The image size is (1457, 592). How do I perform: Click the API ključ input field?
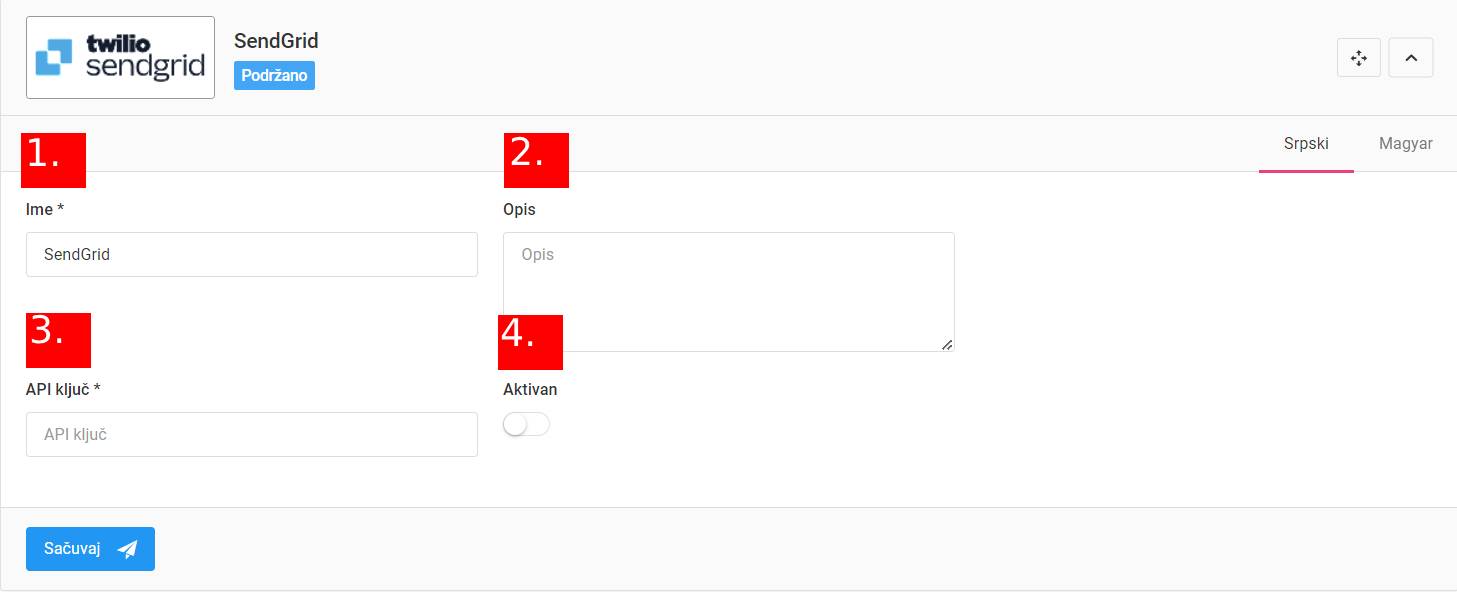251,435
